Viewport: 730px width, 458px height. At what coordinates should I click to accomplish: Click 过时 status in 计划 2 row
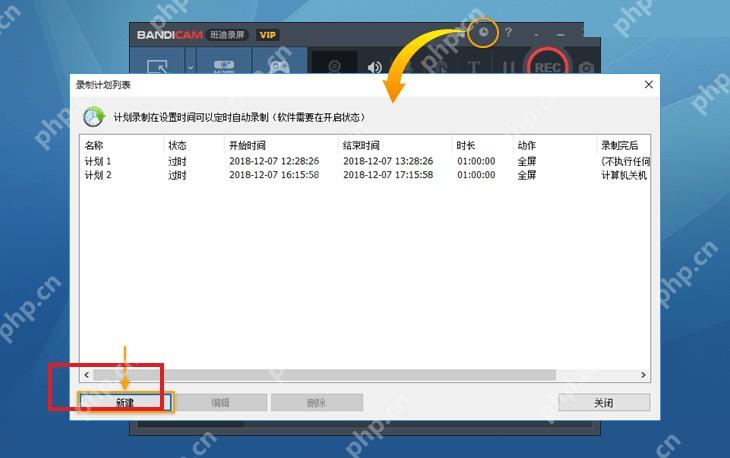click(x=177, y=175)
